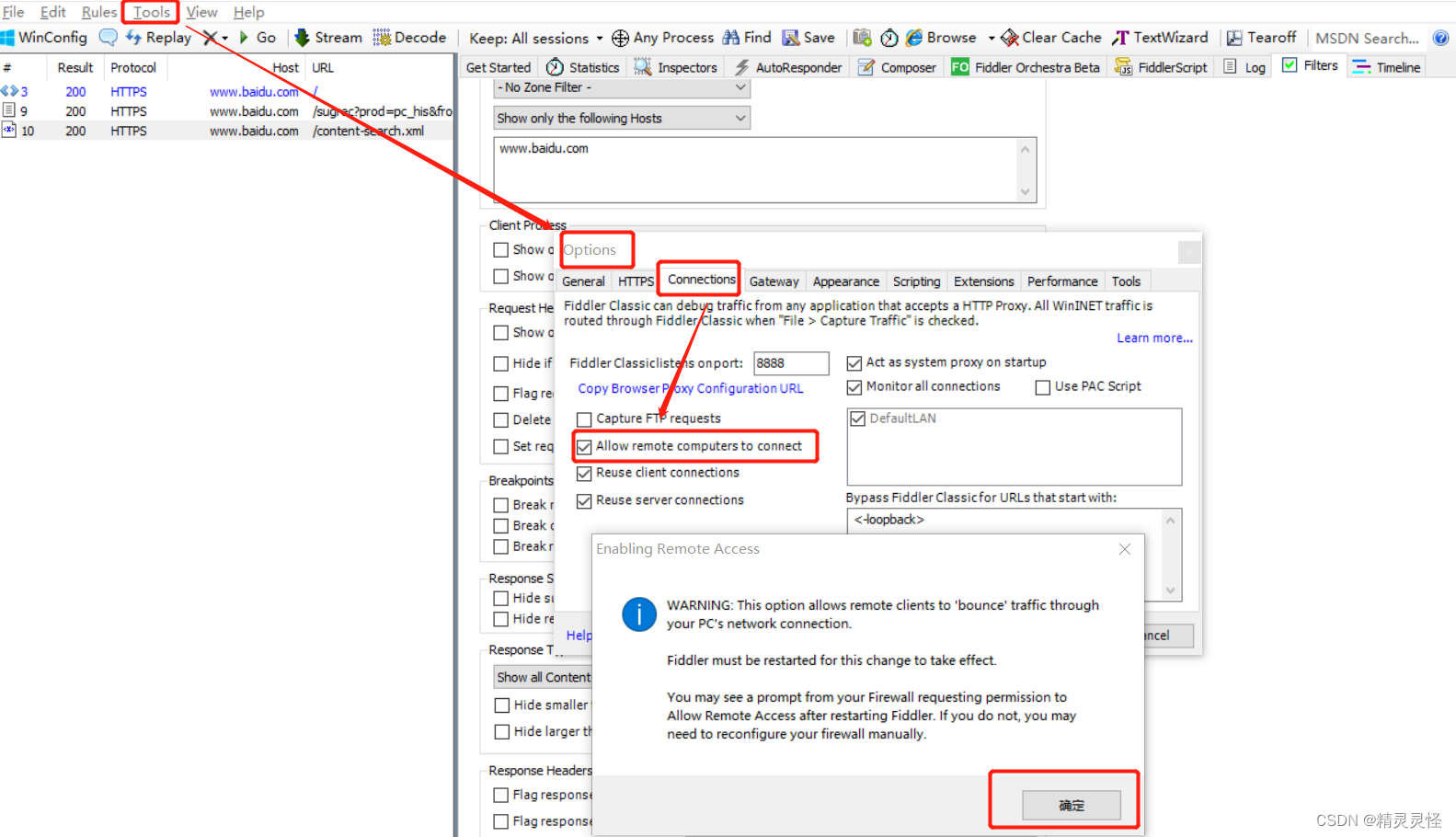1456x837 pixels.
Task: Click the www.baidu.com hosts text box
Action: pos(765,169)
